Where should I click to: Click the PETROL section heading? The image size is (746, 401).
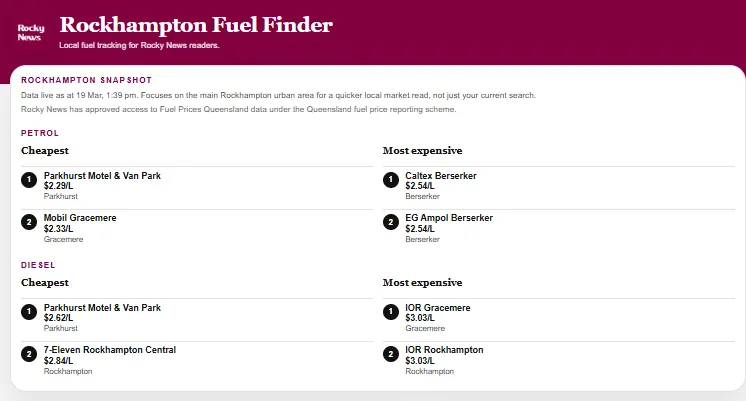click(x=40, y=133)
